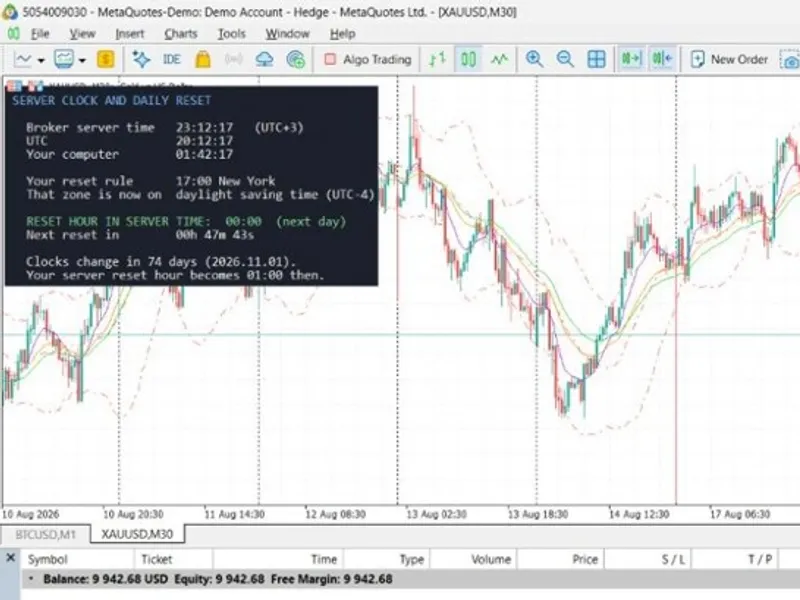This screenshot has width=800, height=600.
Task: Toggle chart auto scroll
Action: click(631, 59)
